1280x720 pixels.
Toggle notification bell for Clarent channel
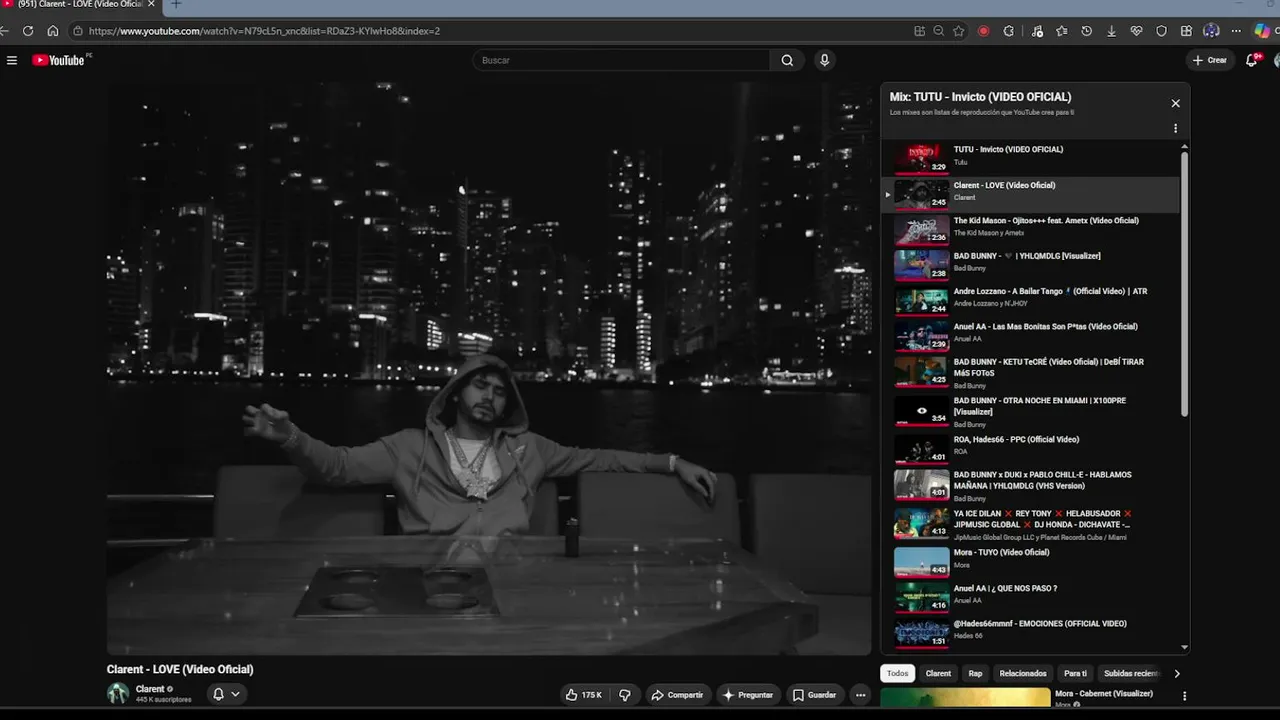click(x=218, y=694)
